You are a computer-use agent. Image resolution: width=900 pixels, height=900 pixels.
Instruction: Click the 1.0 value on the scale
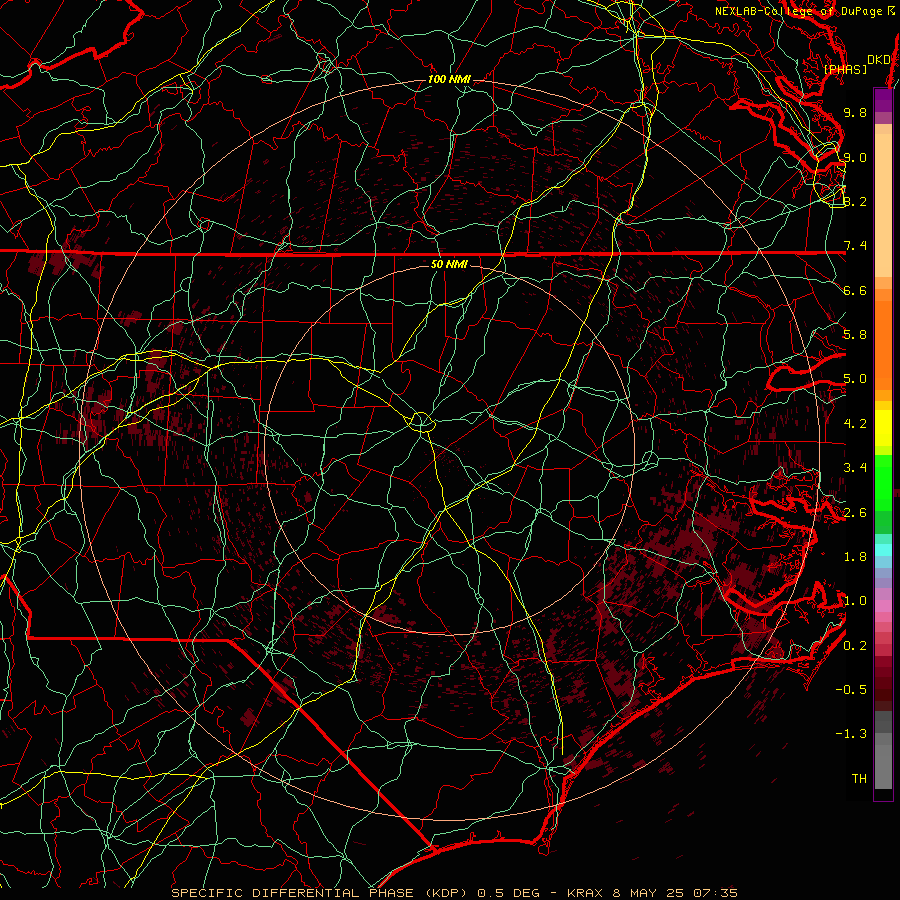coord(855,601)
